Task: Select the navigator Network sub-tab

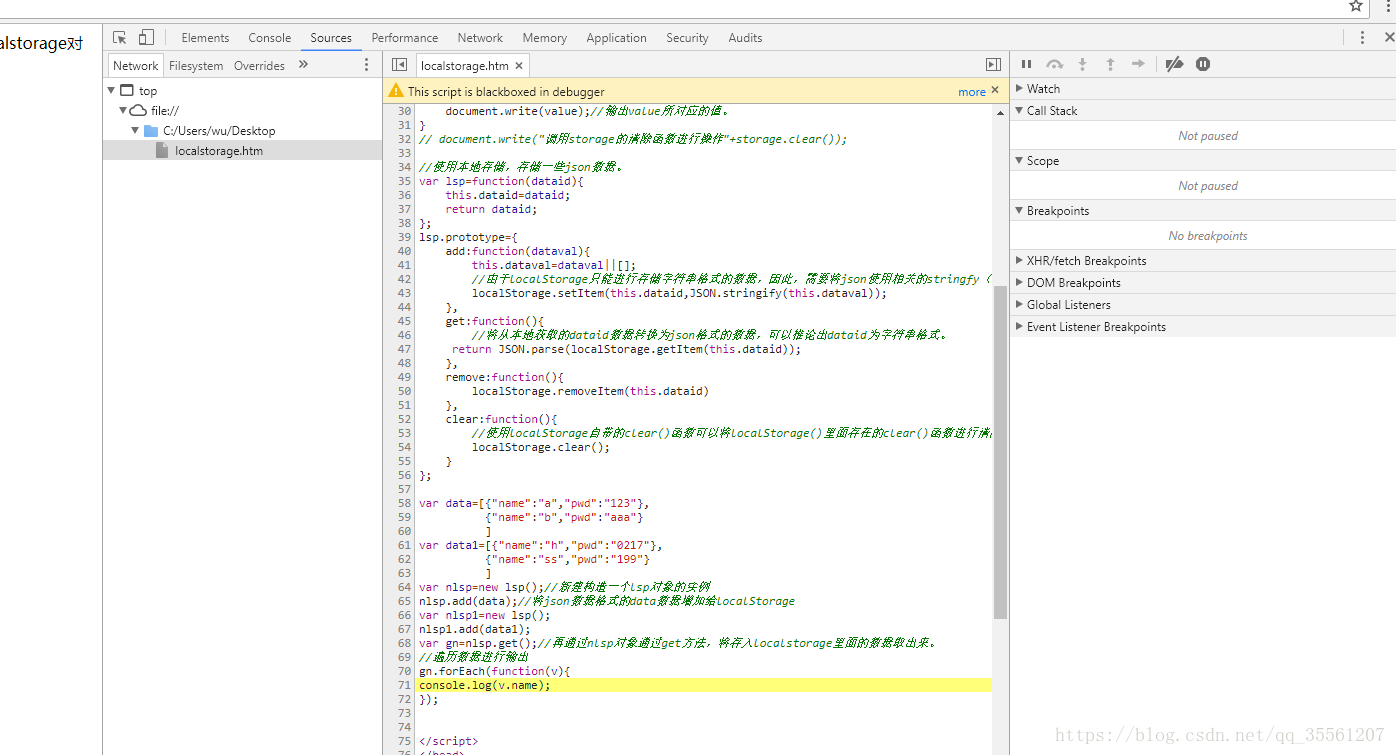Action: click(135, 66)
